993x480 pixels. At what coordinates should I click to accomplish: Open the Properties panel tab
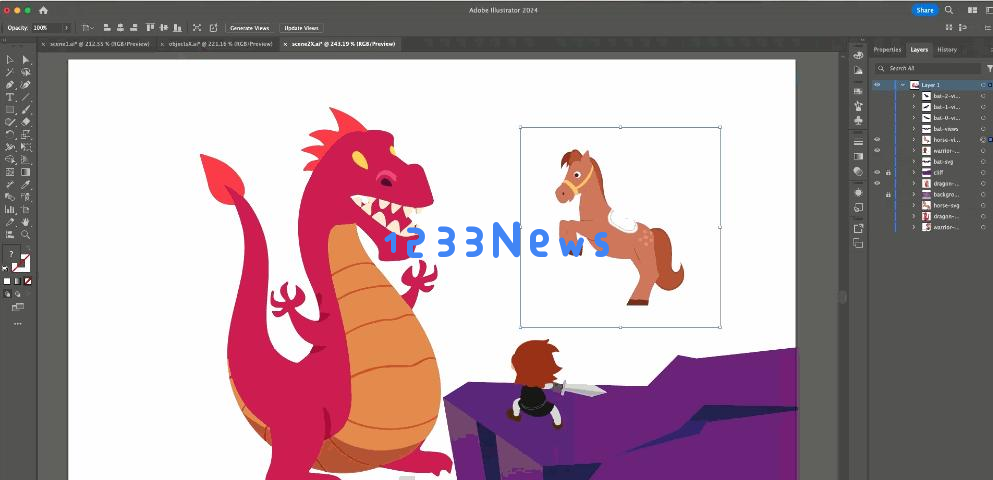coord(887,49)
